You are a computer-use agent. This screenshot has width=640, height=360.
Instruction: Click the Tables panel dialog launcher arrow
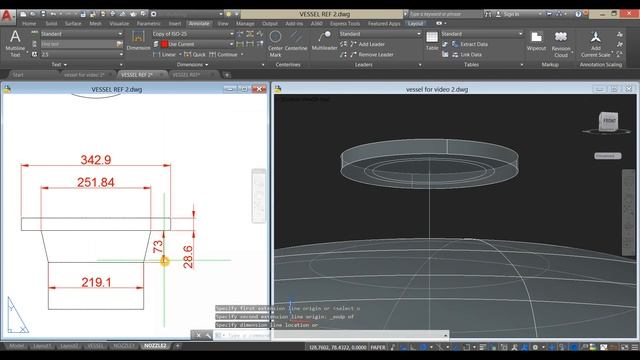pyautogui.click(x=522, y=65)
